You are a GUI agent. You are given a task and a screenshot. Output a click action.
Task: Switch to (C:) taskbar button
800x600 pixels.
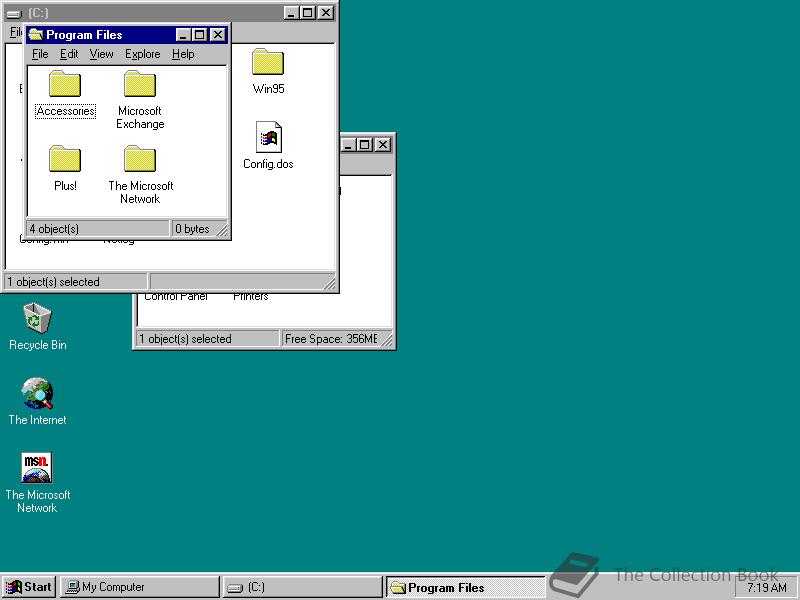[302, 587]
